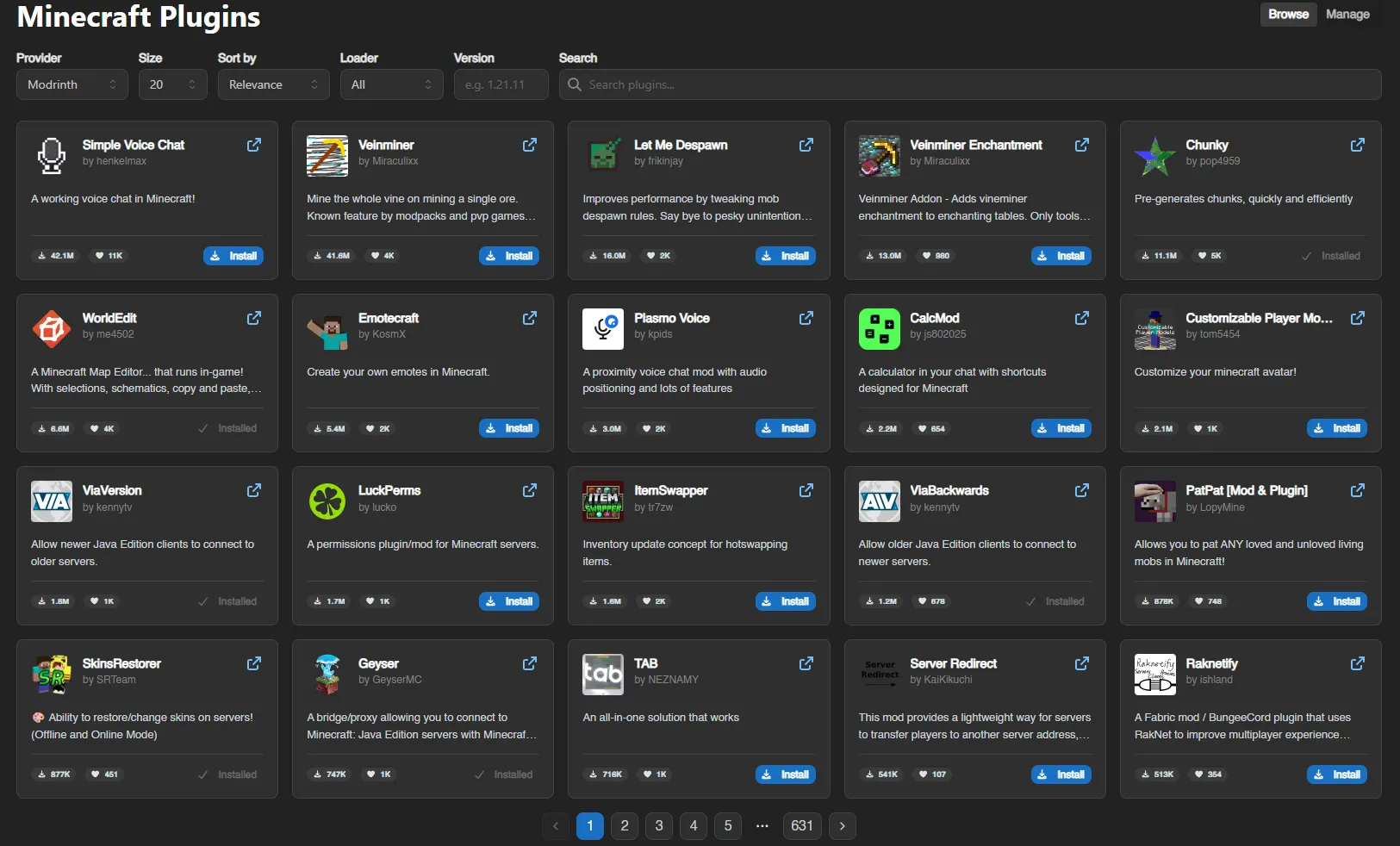Click the SkinsRestorer plugin title
The width and height of the screenshot is (1400, 846).
pyautogui.click(x=121, y=663)
